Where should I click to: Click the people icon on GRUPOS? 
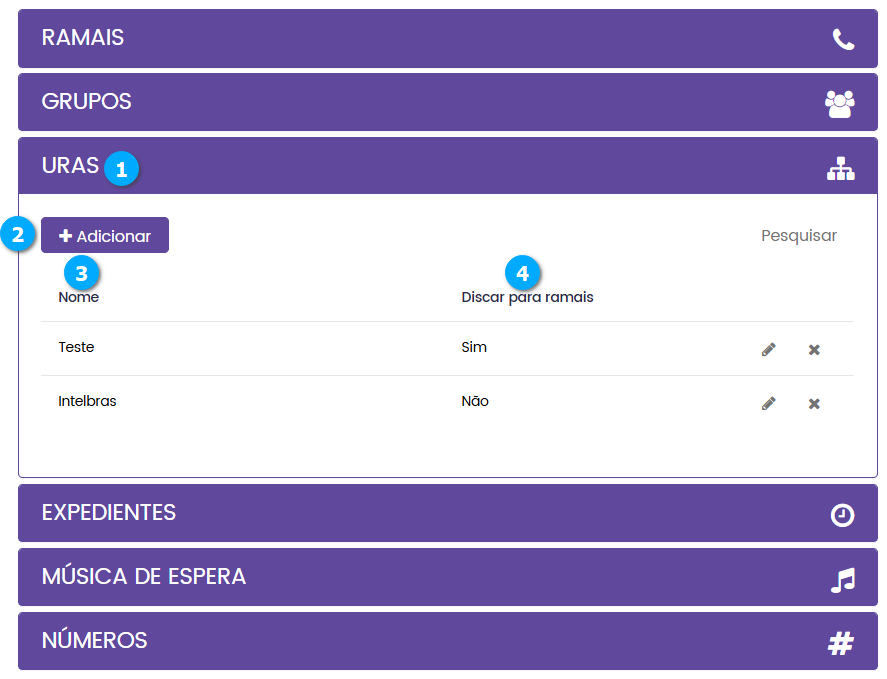point(840,103)
